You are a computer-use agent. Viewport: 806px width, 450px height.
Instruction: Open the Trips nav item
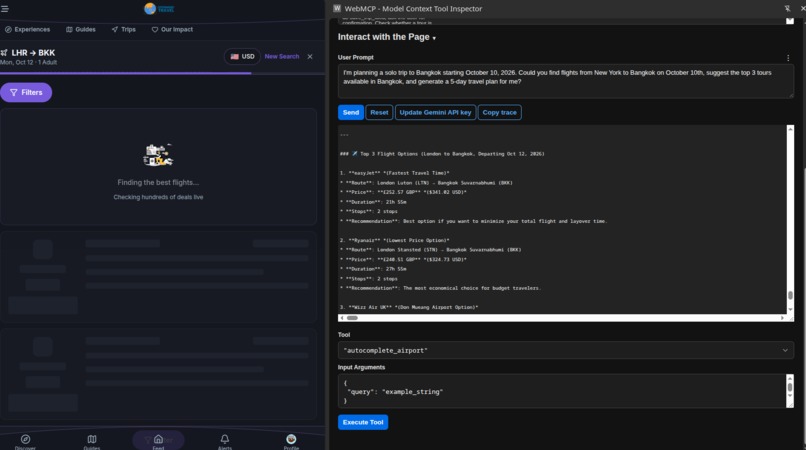coord(124,29)
